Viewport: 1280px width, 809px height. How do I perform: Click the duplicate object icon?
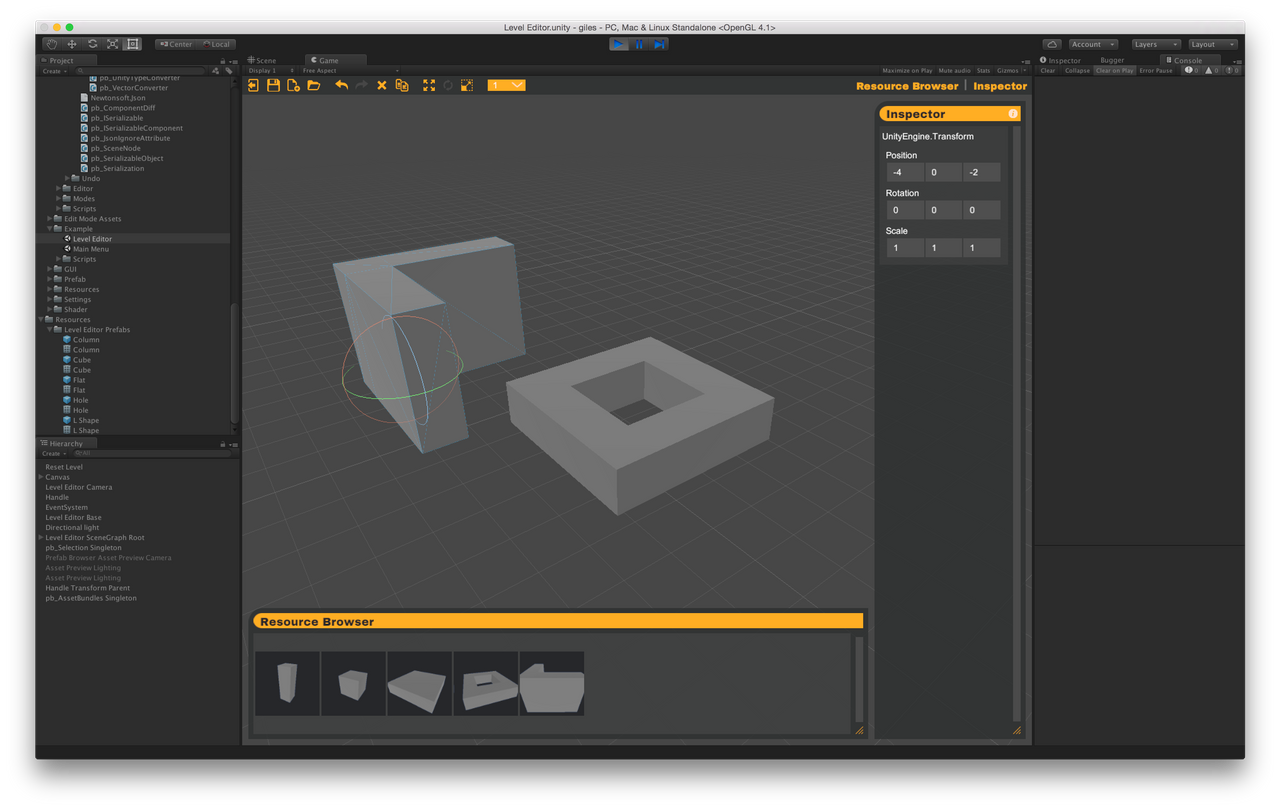(x=401, y=85)
